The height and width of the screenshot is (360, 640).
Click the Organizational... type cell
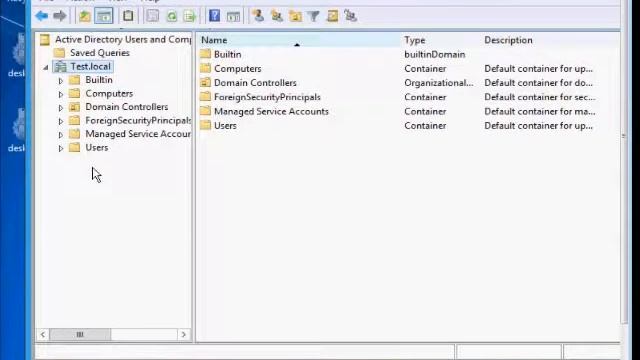point(439,83)
